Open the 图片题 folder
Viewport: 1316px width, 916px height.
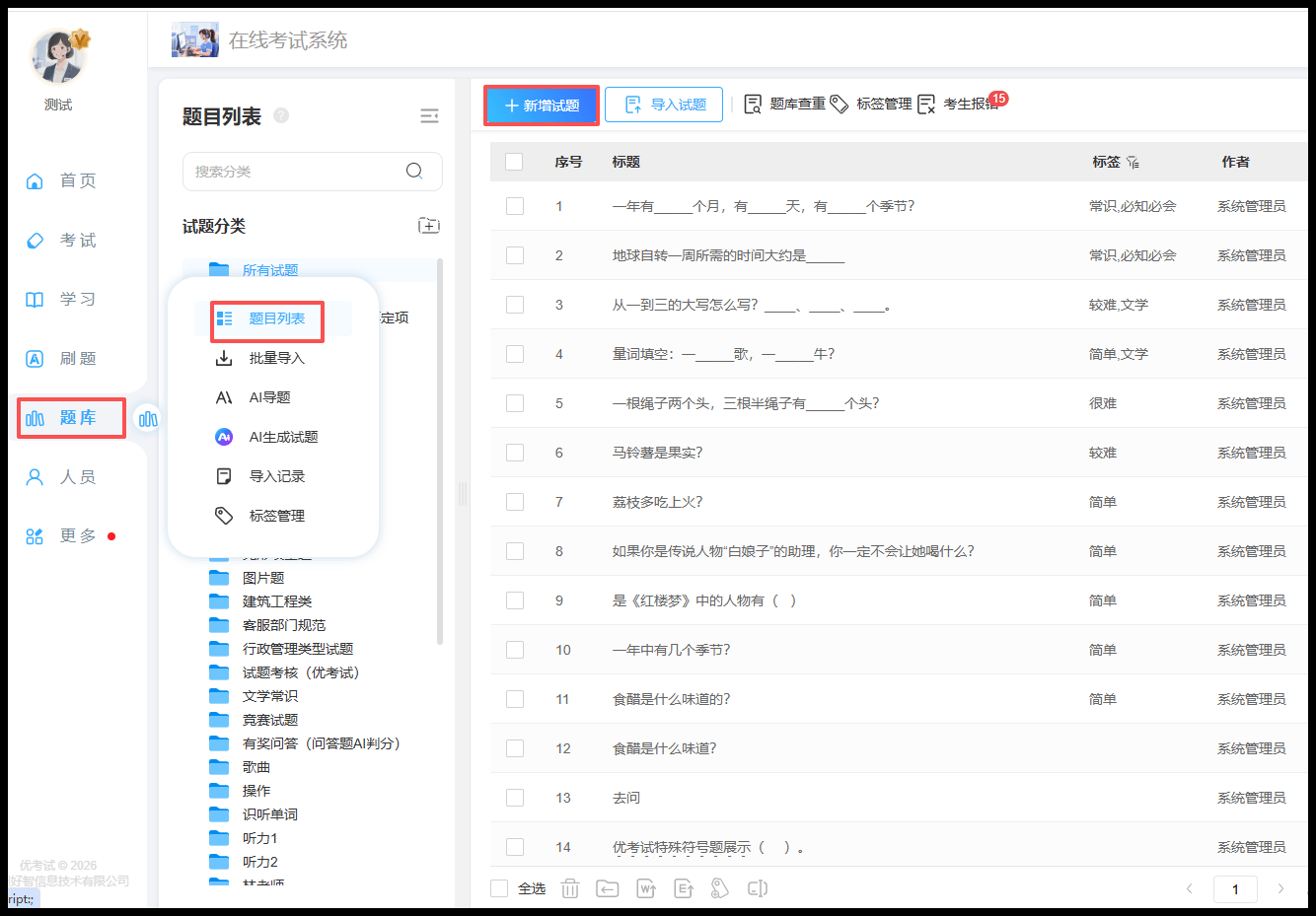(x=263, y=578)
